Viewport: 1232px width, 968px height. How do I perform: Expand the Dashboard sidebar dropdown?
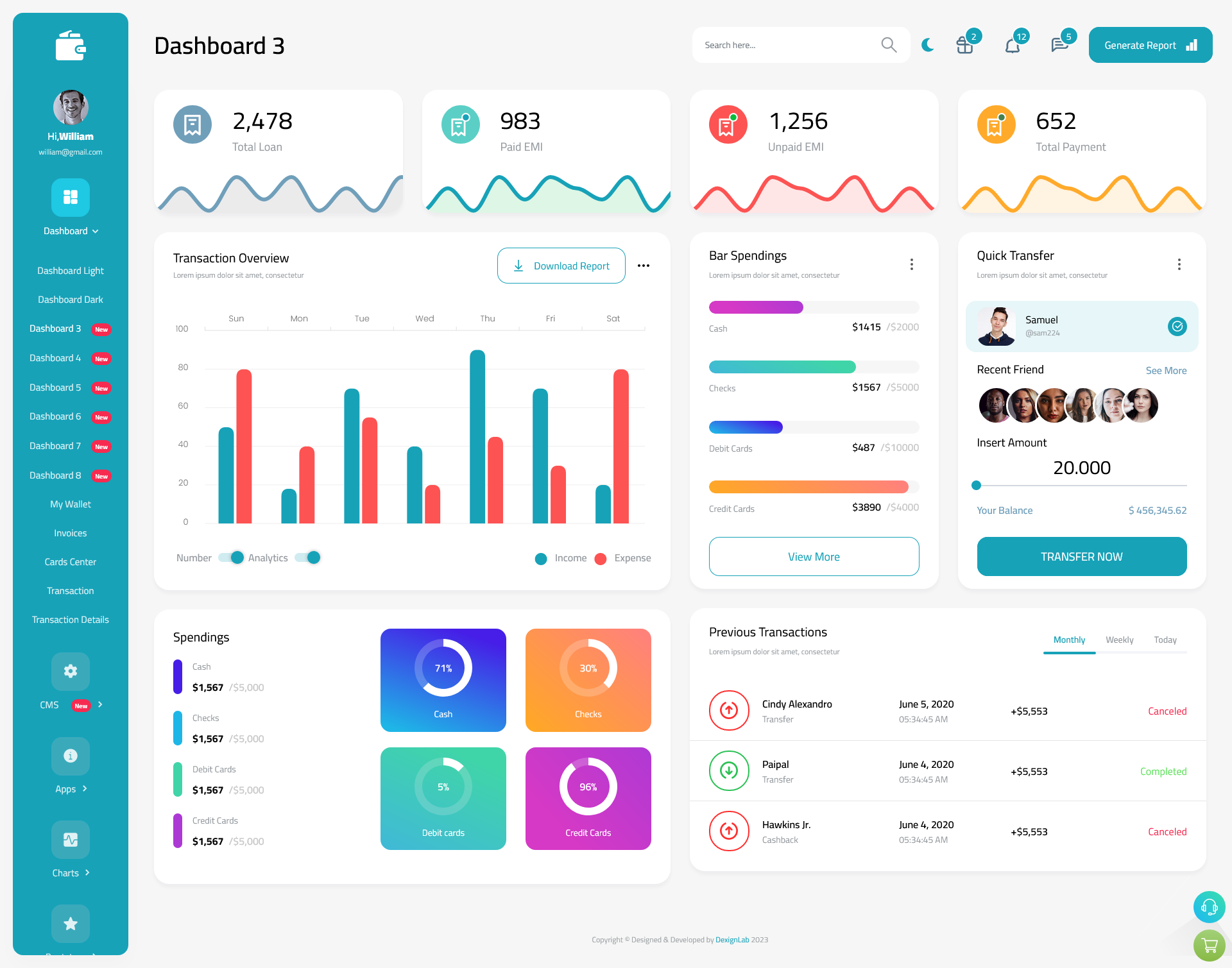pos(70,231)
